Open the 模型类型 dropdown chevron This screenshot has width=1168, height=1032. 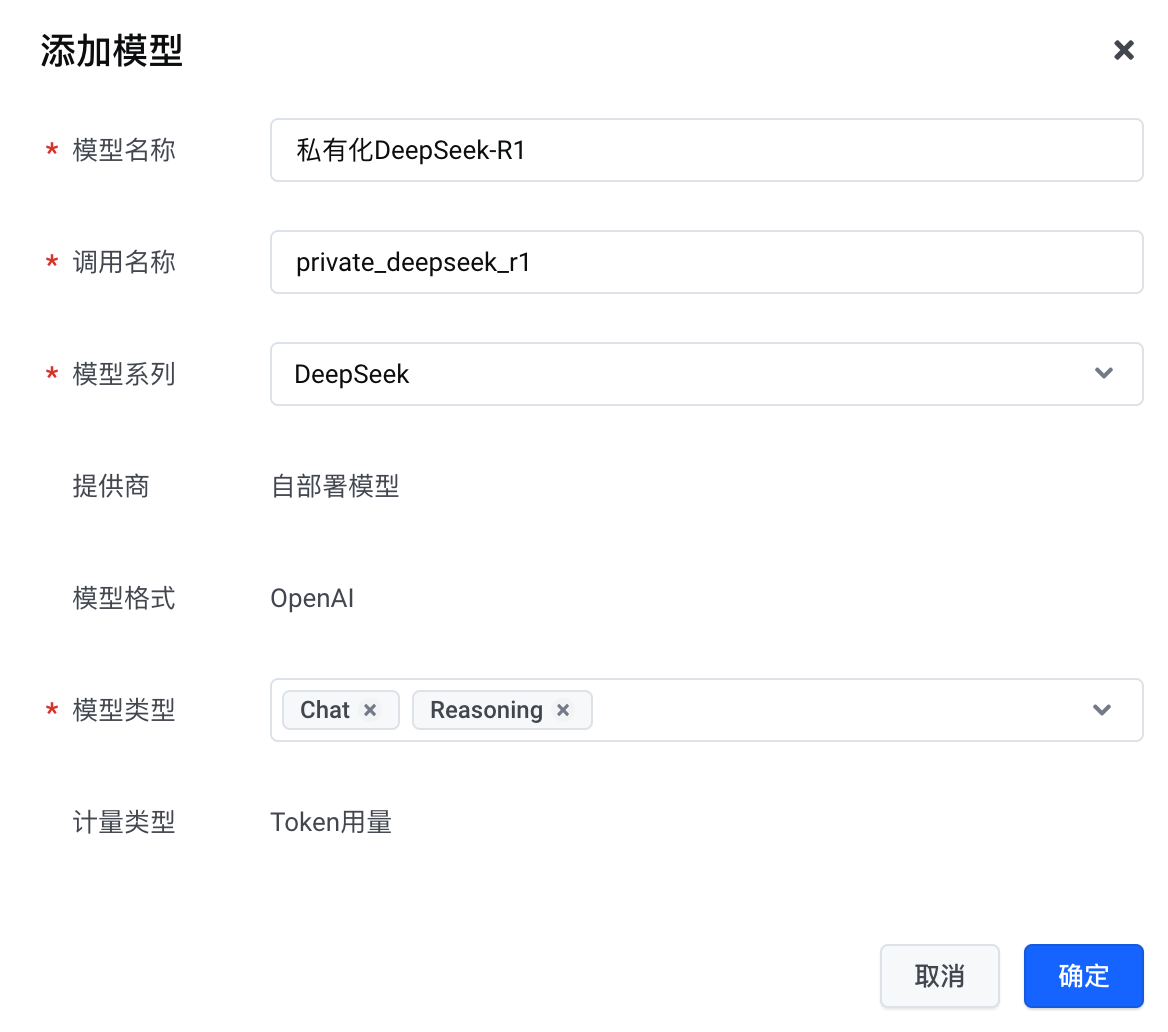click(x=1102, y=710)
